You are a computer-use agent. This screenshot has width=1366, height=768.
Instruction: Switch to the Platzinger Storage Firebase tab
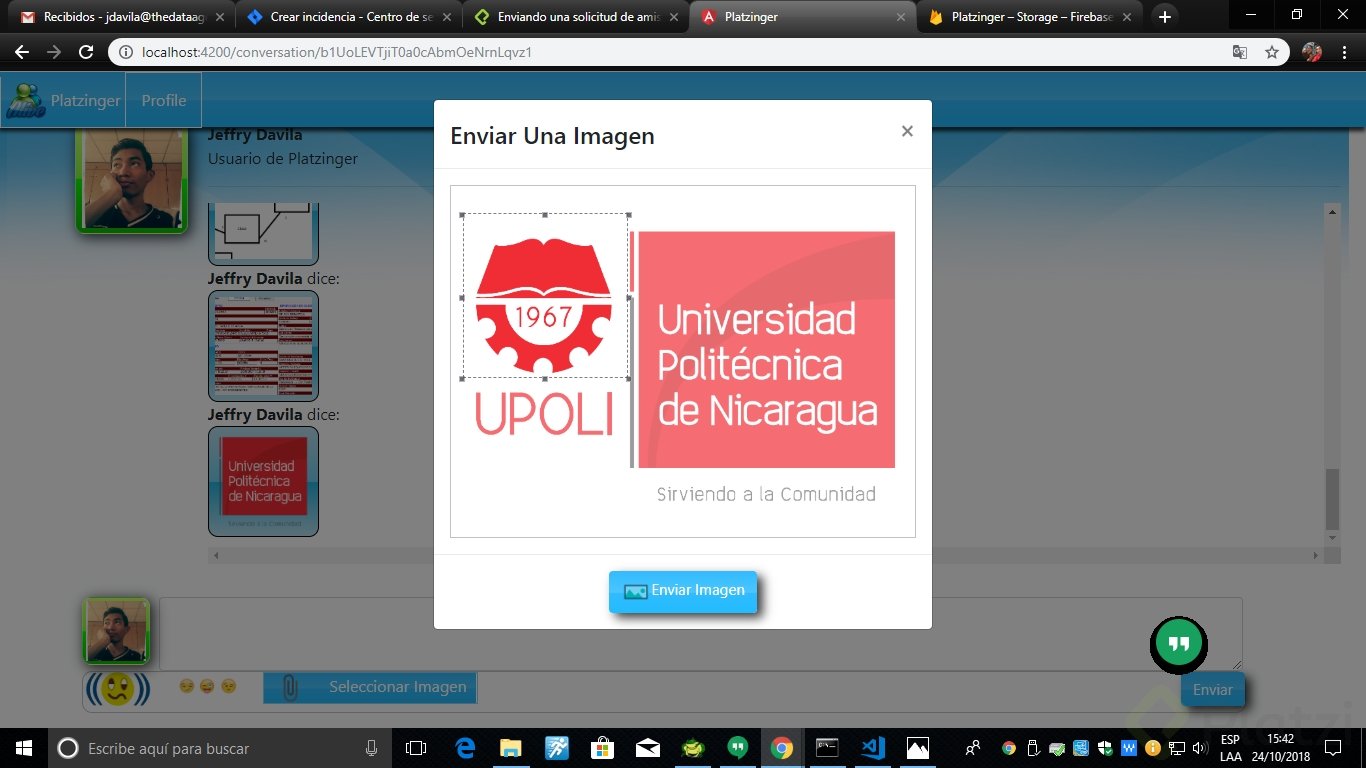click(x=1022, y=16)
